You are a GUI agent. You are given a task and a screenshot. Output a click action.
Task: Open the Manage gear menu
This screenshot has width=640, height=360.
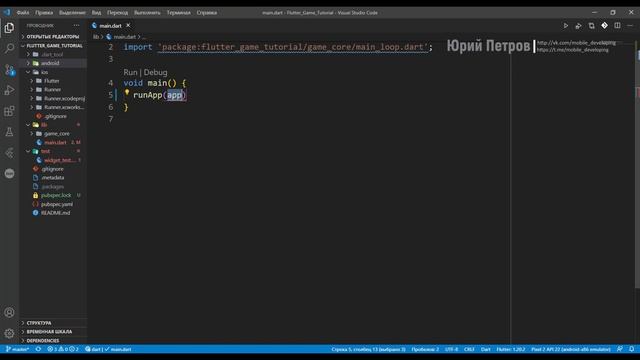click(x=9, y=333)
